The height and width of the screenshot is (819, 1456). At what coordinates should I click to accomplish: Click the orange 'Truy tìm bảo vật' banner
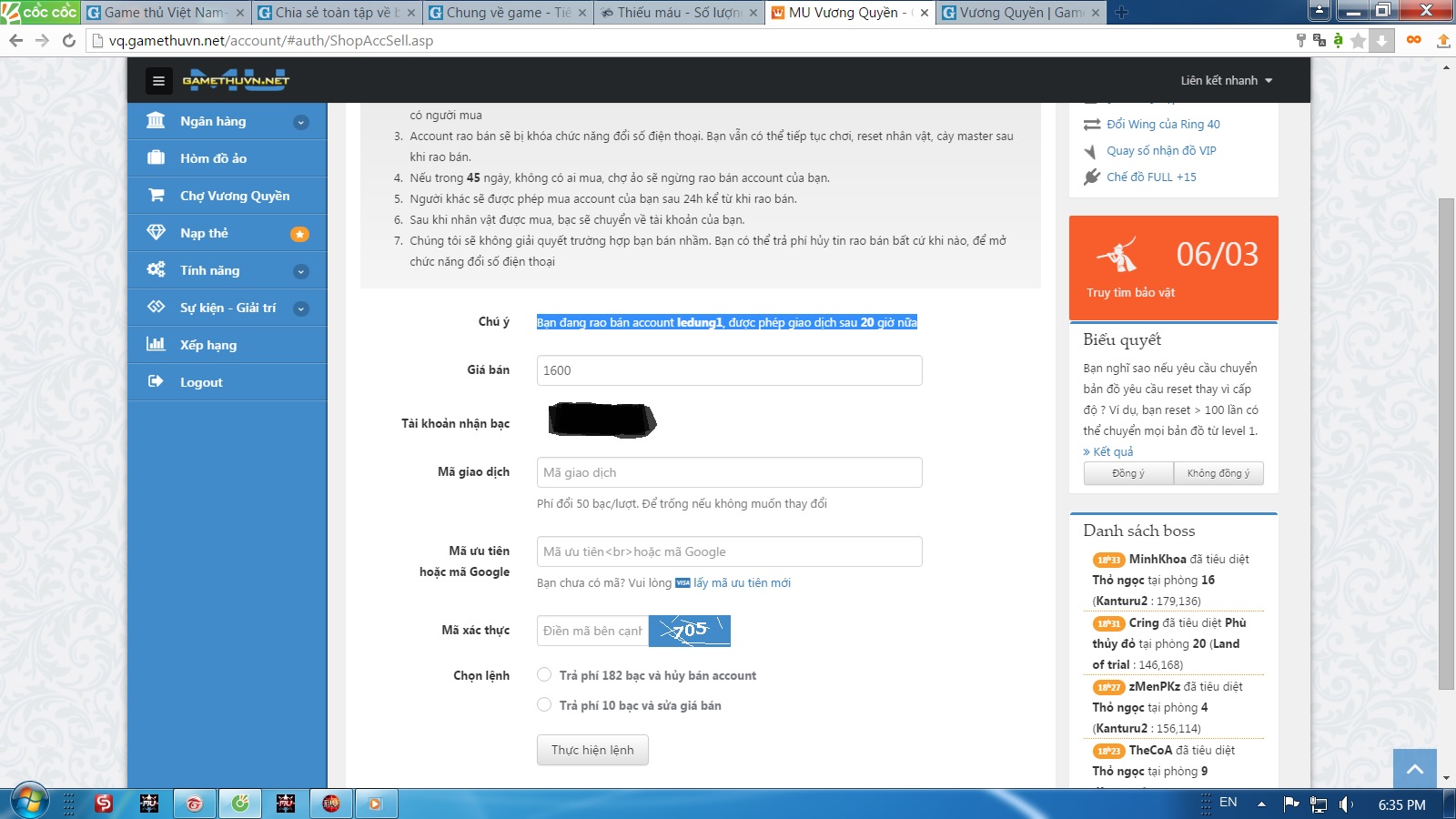point(1173,268)
